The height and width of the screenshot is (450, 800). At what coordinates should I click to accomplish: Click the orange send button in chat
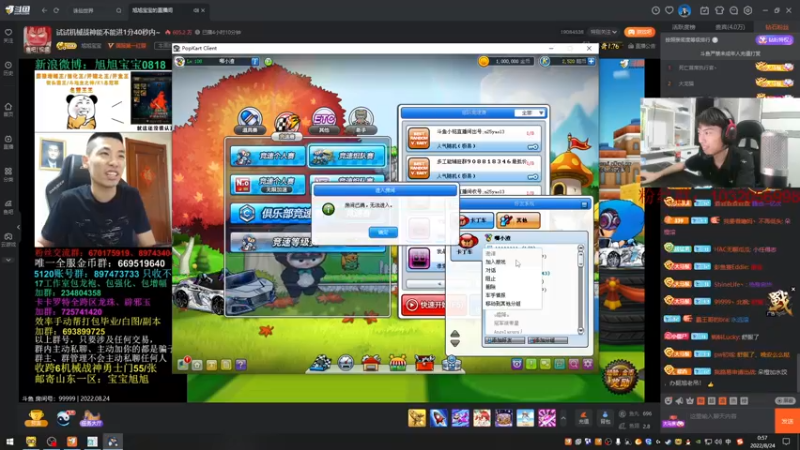[x=787, y=421]
